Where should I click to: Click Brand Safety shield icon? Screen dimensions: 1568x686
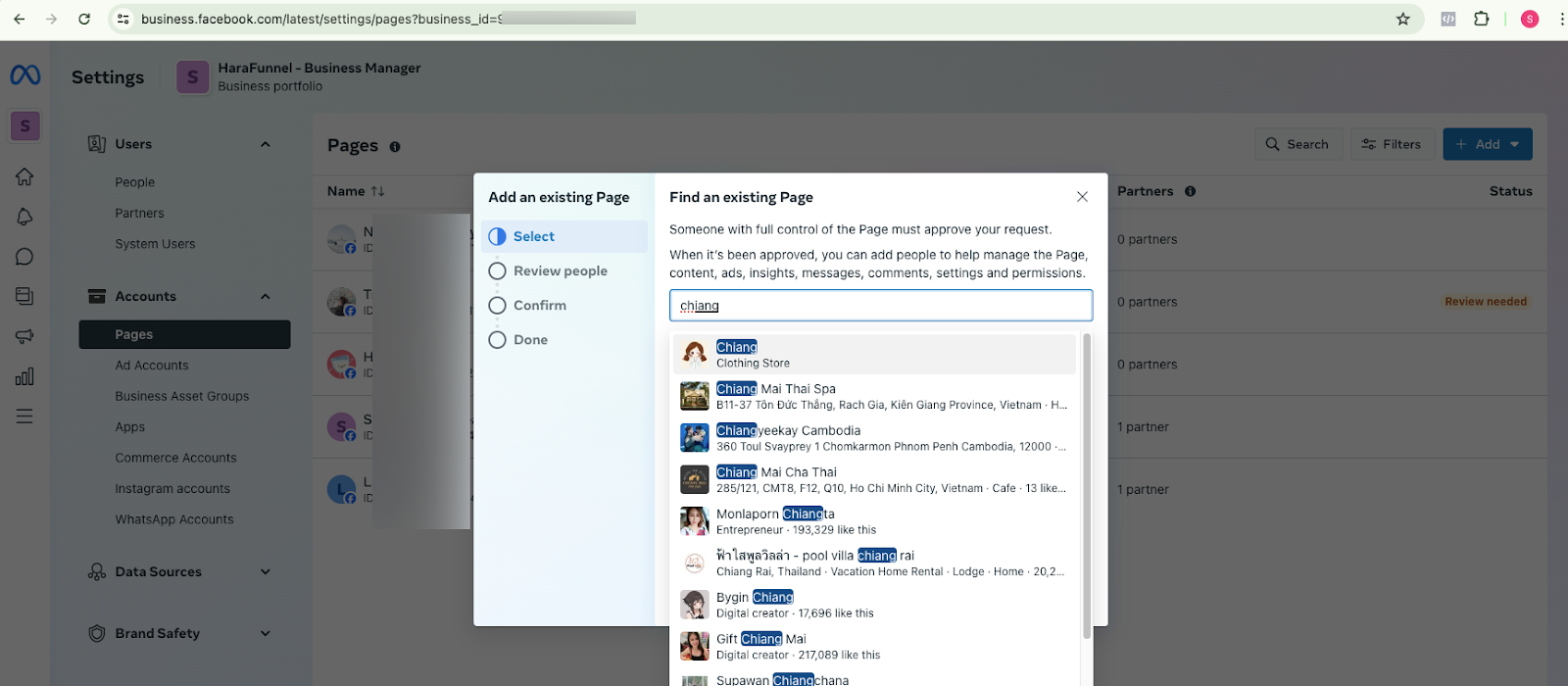point(97,634)
